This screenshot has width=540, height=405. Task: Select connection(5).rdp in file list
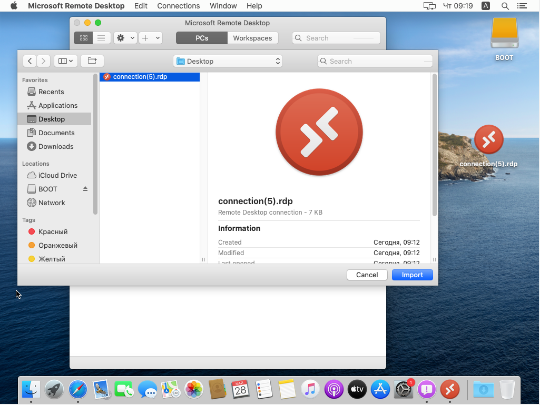coord(150,77)
